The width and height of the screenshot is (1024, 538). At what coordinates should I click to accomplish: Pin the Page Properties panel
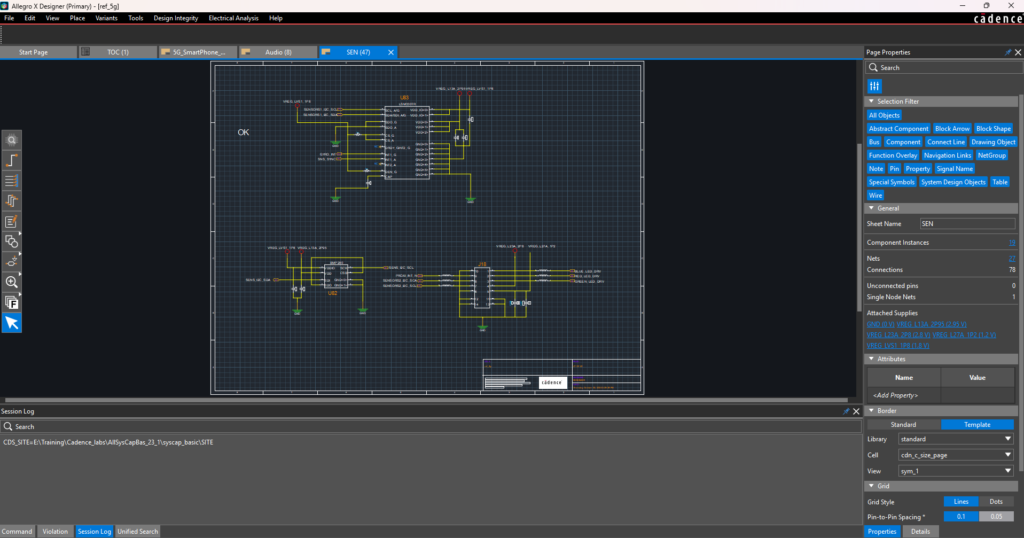tap(1007, 52)
